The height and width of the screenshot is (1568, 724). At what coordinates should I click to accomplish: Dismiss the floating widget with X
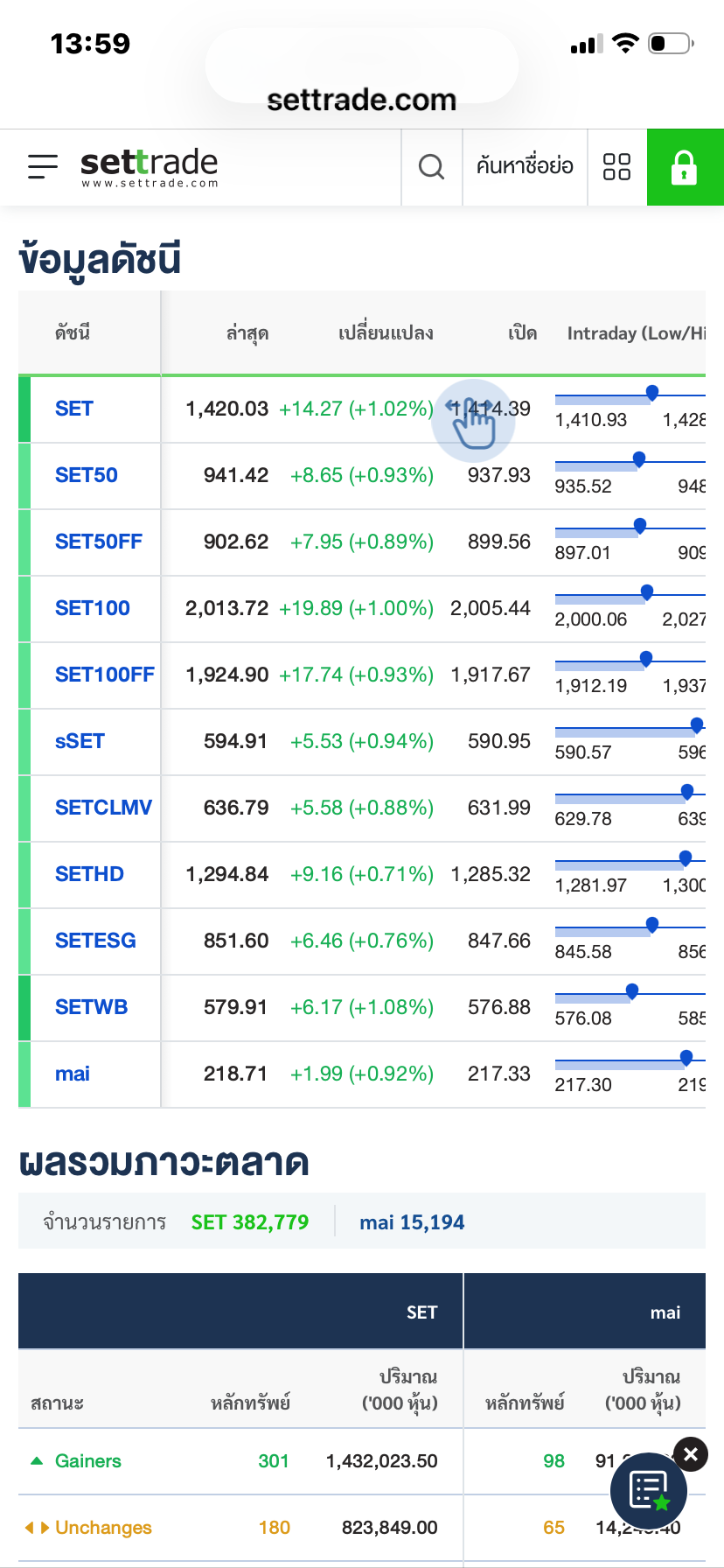(x=691, y=1454)
